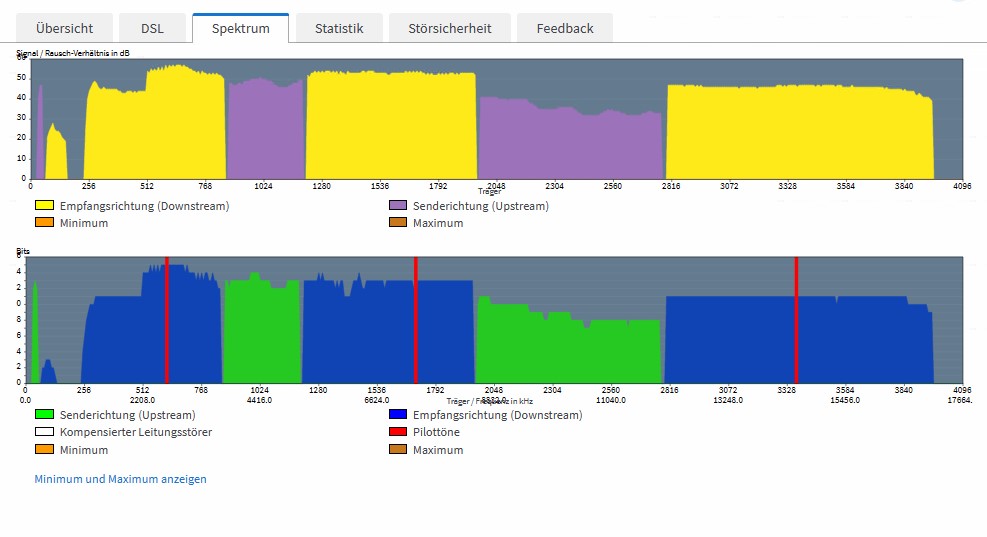This screenshot has height=537, width=987.
Task: Click blue Empfangsrichtung swatch in bits legend
Action: [398, 414]
